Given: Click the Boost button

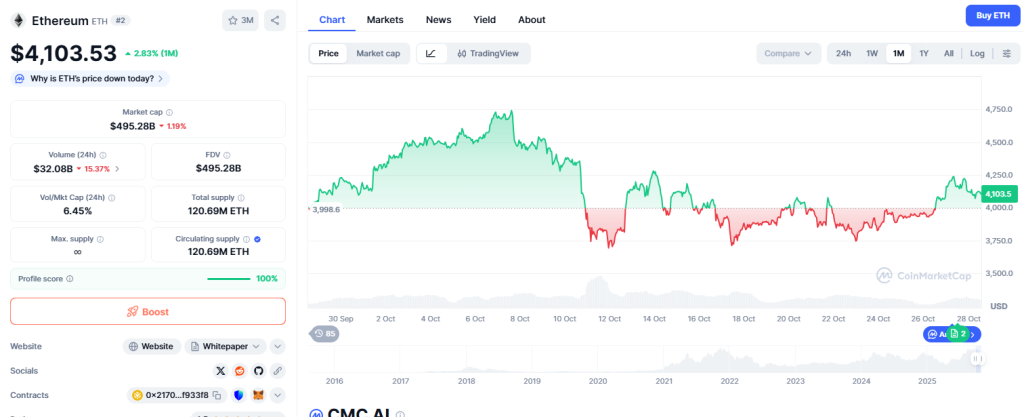Looking at the screenshot, I should click(x=148, y=311).
